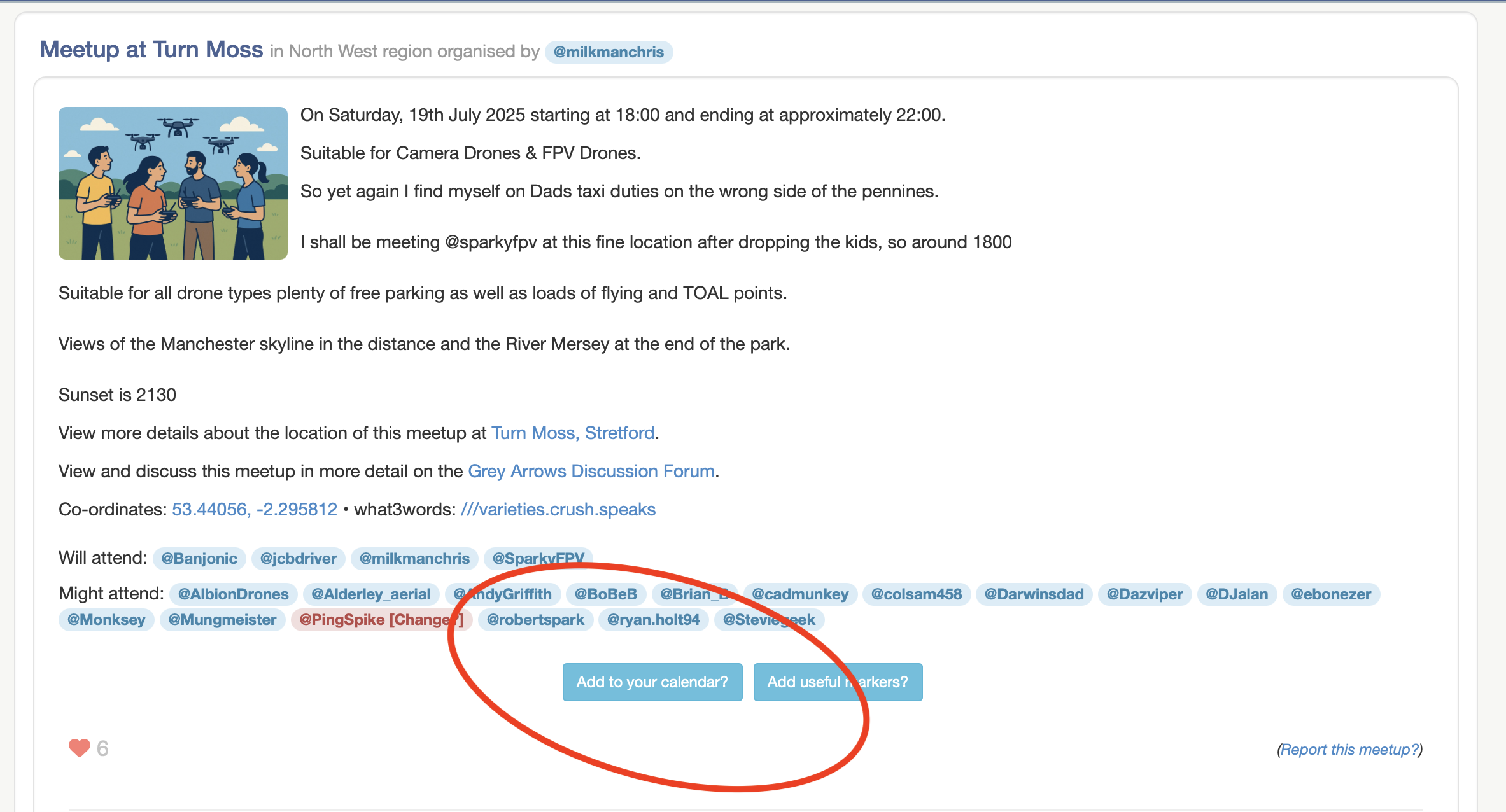Open organiser @milkmanchris tag in the header
Screen dimensions: 1506x812
pyautogui.click(x=608, y=52)
